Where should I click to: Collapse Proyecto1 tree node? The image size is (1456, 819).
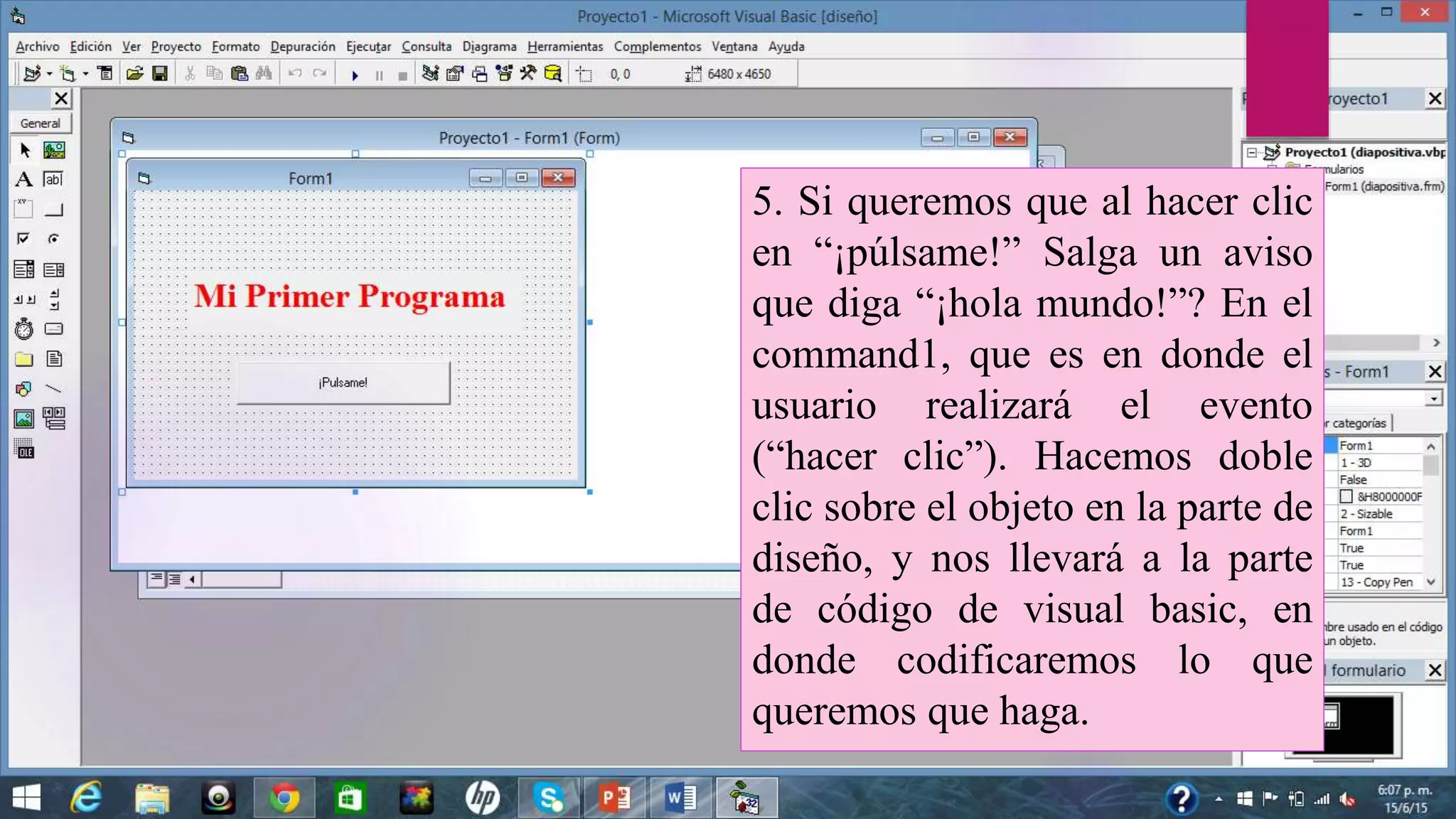coord(1252,152)
